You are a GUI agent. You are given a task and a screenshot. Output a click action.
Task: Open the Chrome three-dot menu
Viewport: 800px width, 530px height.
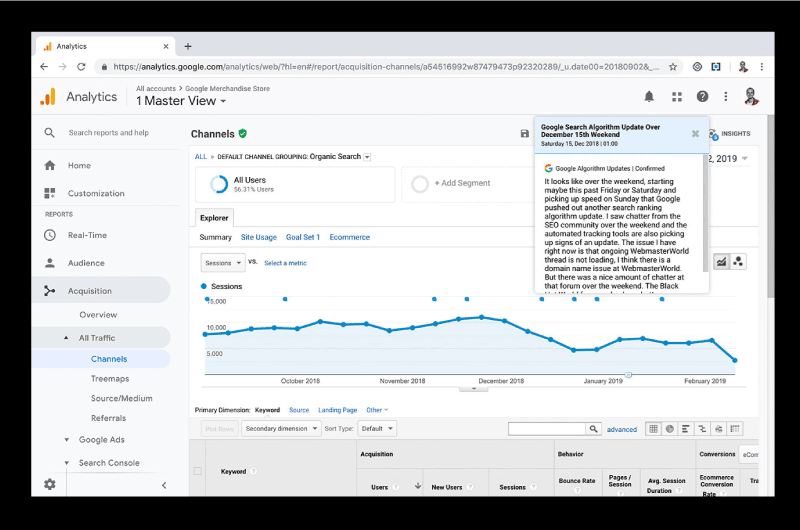point(762,67)
